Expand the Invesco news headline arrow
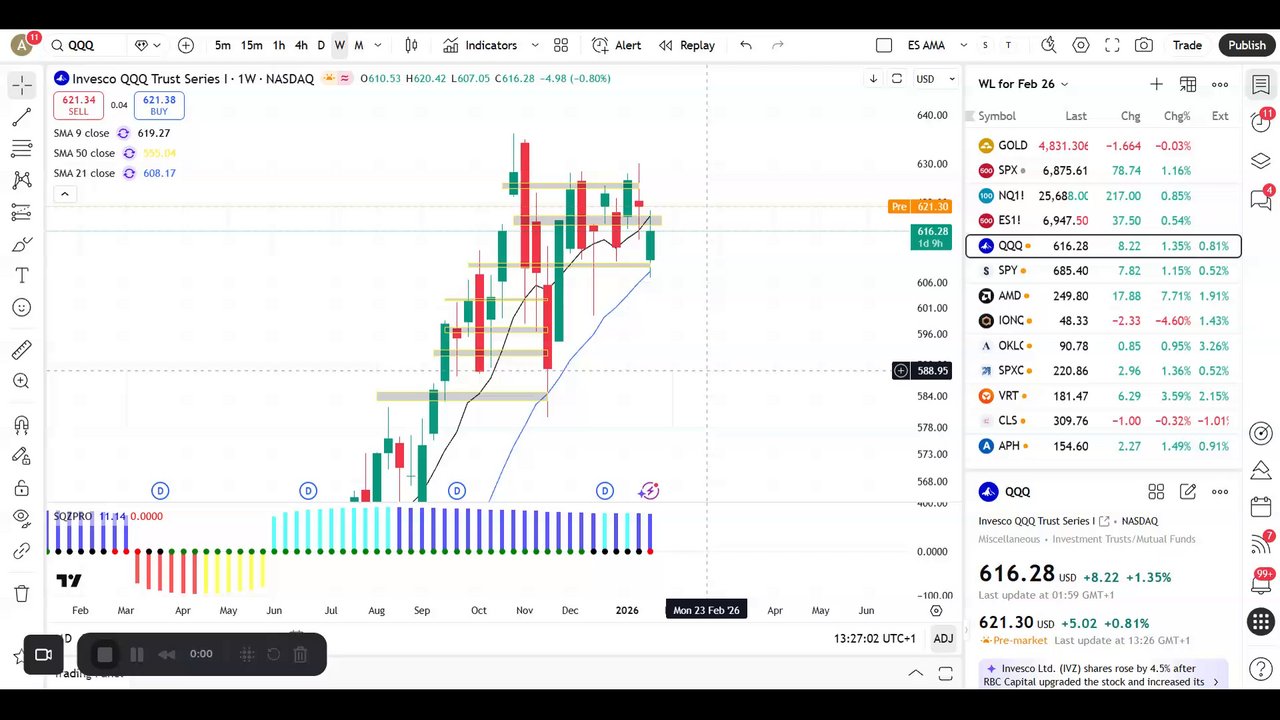This screenshot has height=720, width=1280. 1216,682
